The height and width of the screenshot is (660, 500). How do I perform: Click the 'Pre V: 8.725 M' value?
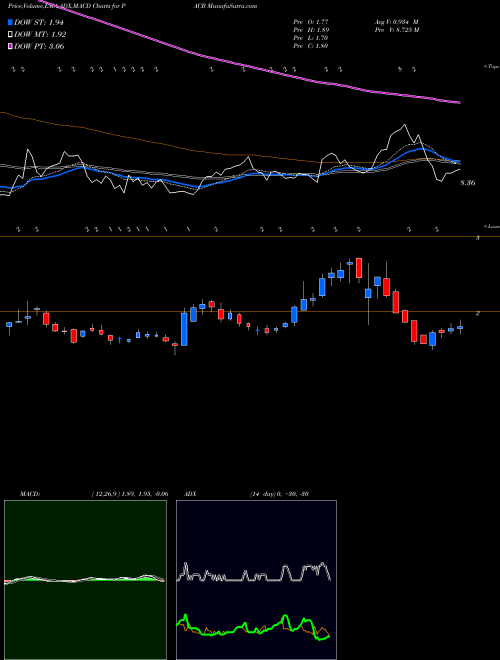396,30
